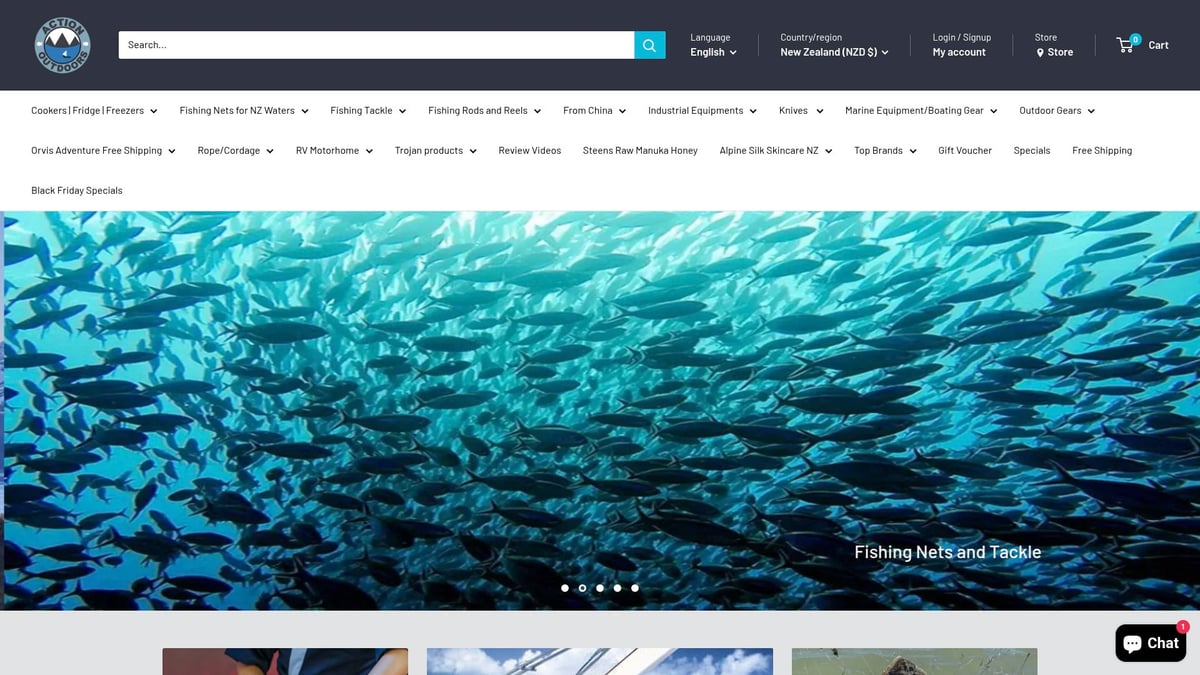
Task: Select the Free Shipping menu item
Action: pyautogui.click(x=1102, y=150)
